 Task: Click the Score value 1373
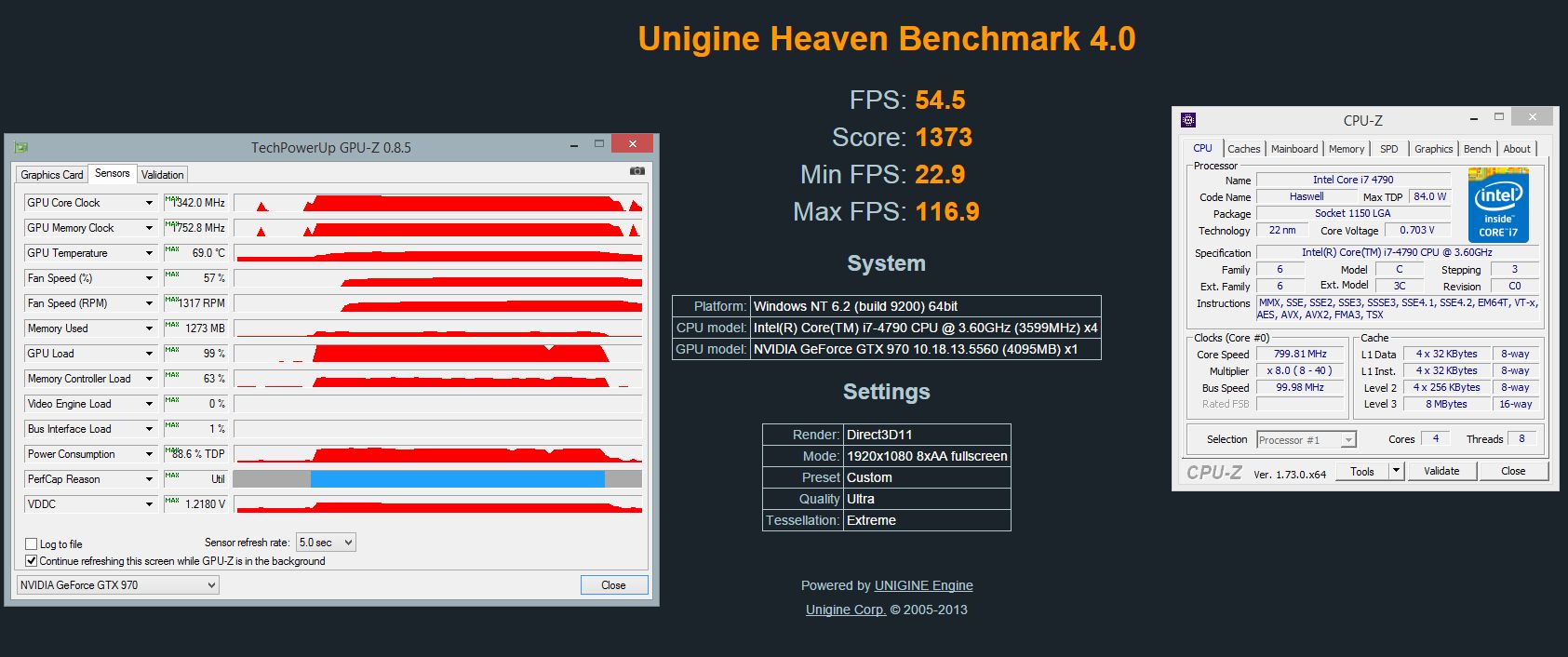(x=945, y=138)
